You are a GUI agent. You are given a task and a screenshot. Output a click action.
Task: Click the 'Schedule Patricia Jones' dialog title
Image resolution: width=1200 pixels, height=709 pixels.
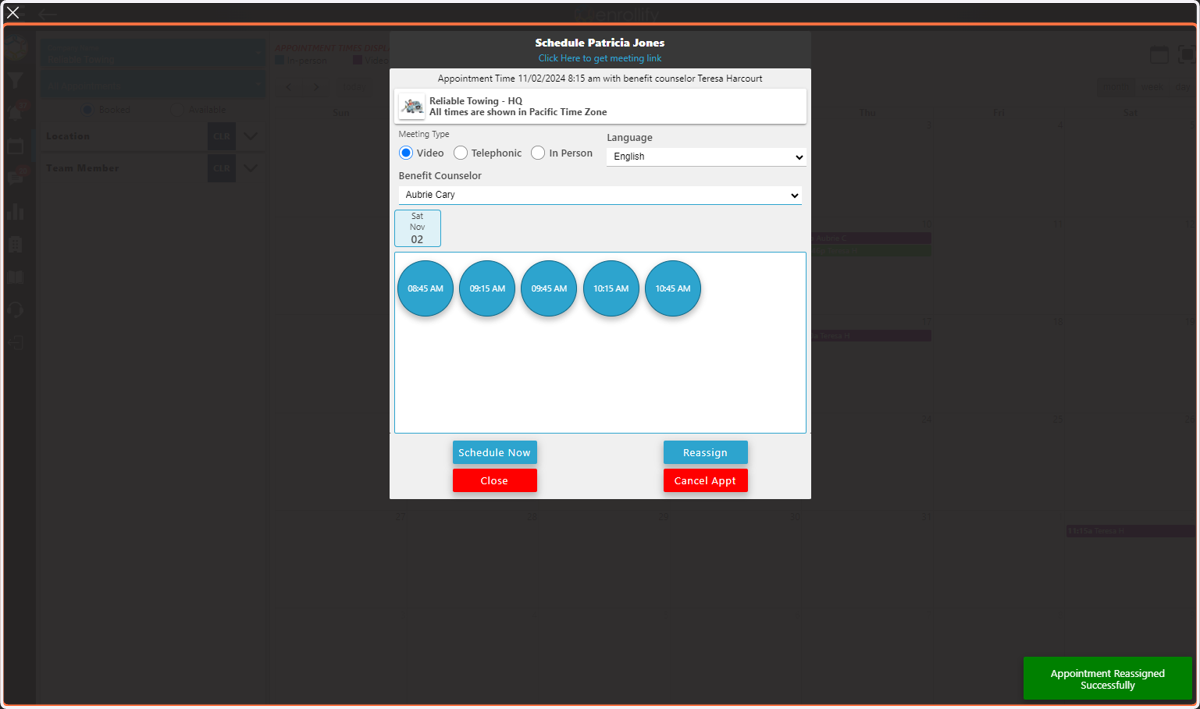[600, 43]
